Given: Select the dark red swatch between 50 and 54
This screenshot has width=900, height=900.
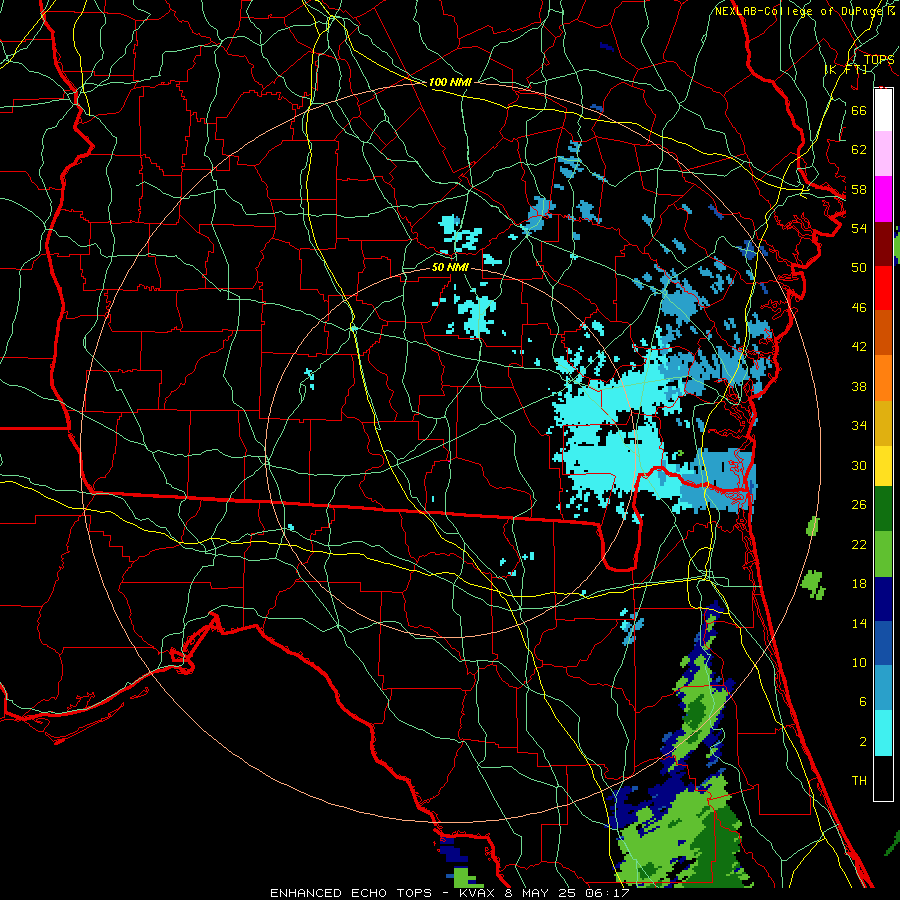Looking at the screenshot, I should pyautogui.click(x=883, y=244).
